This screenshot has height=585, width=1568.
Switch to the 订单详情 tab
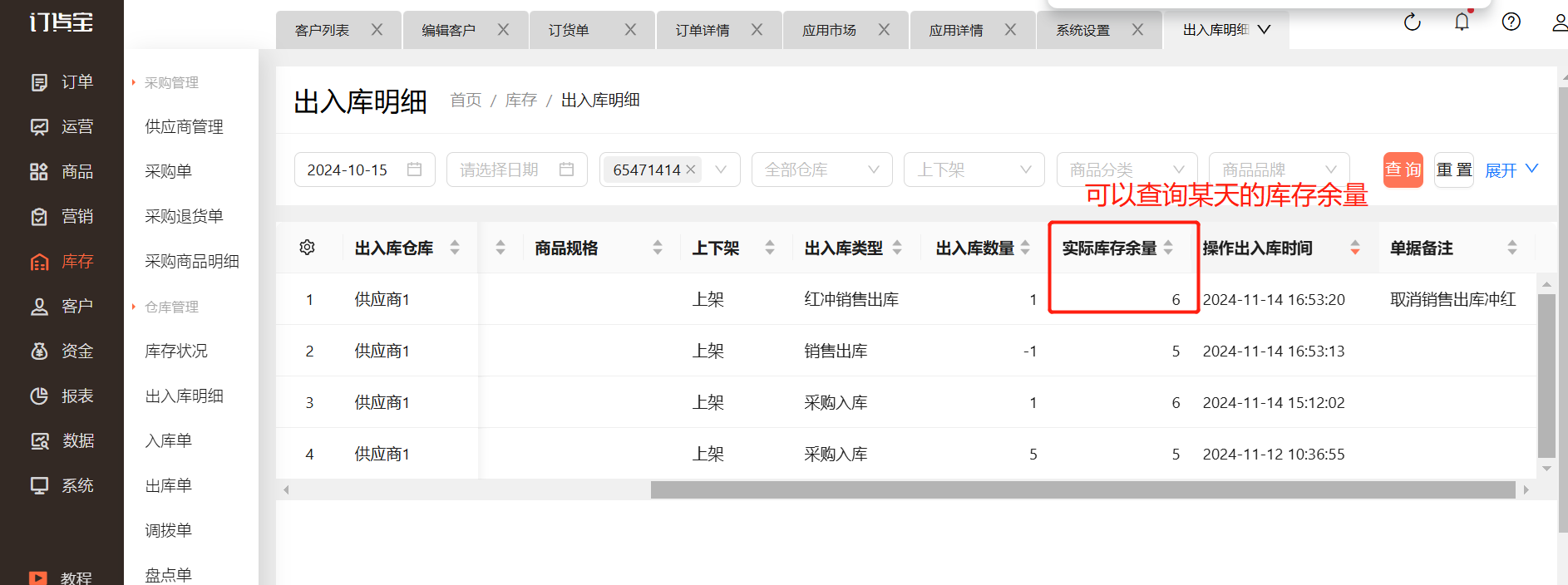pyautogui.click(x=703, y=30)
